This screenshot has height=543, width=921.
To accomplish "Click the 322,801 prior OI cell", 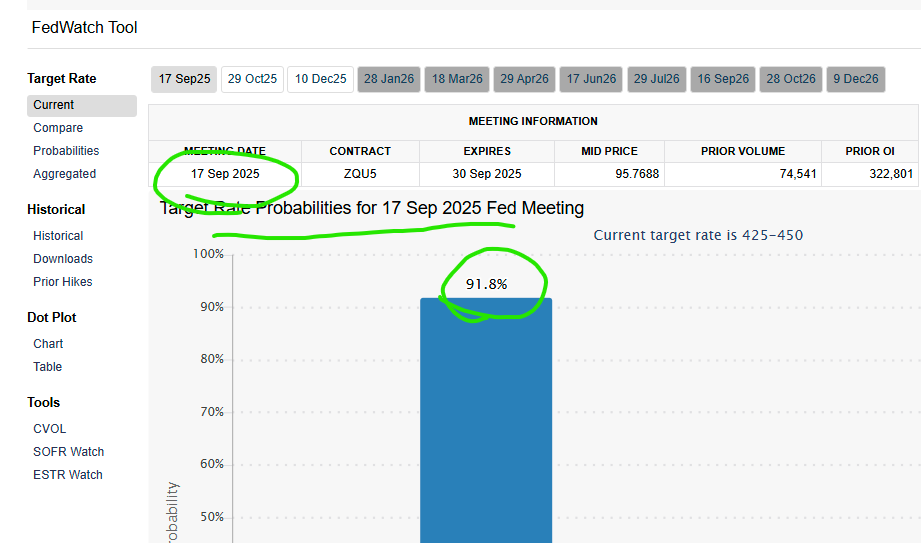I will click(870, 174).
